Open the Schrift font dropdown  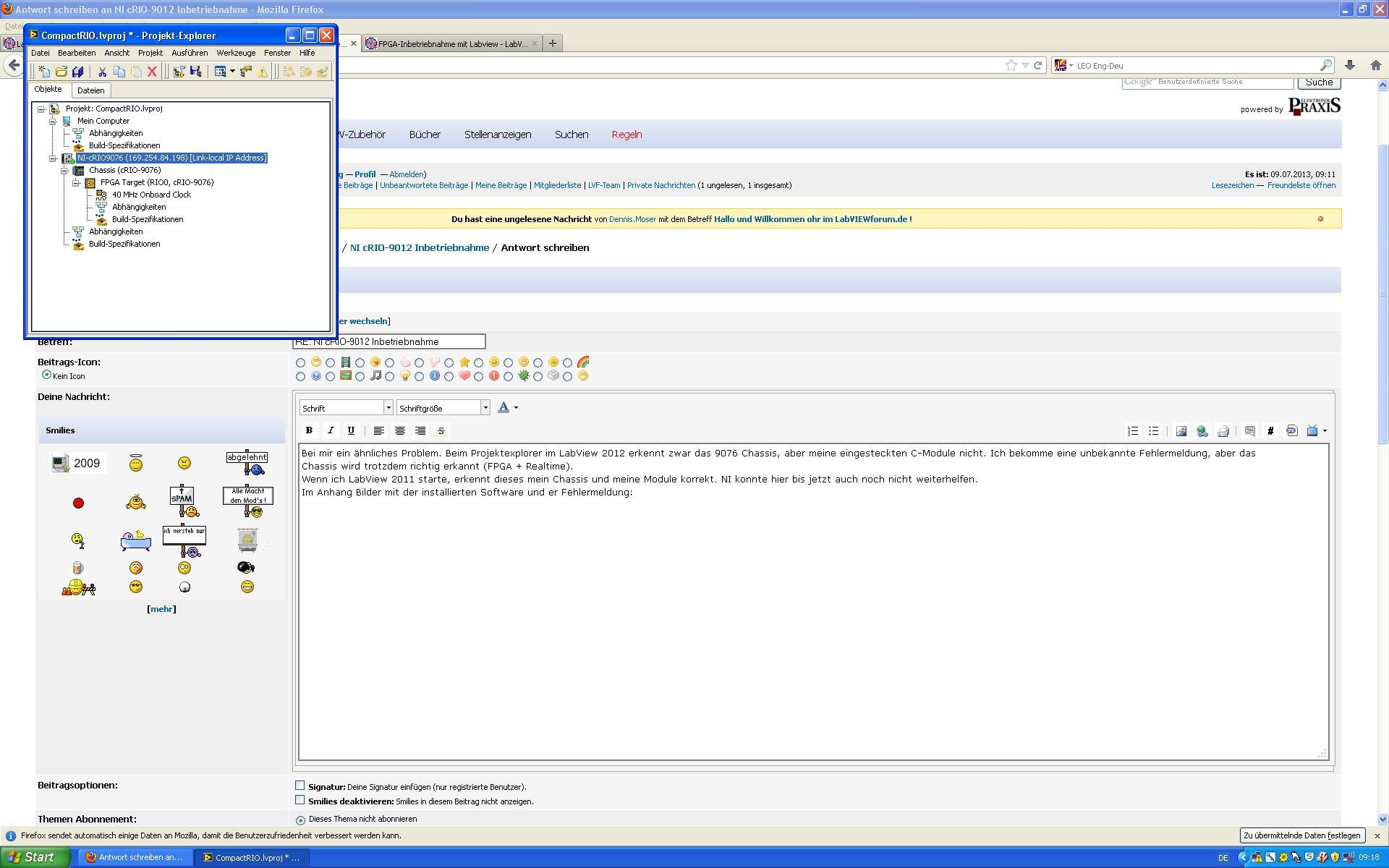(388, 408)
